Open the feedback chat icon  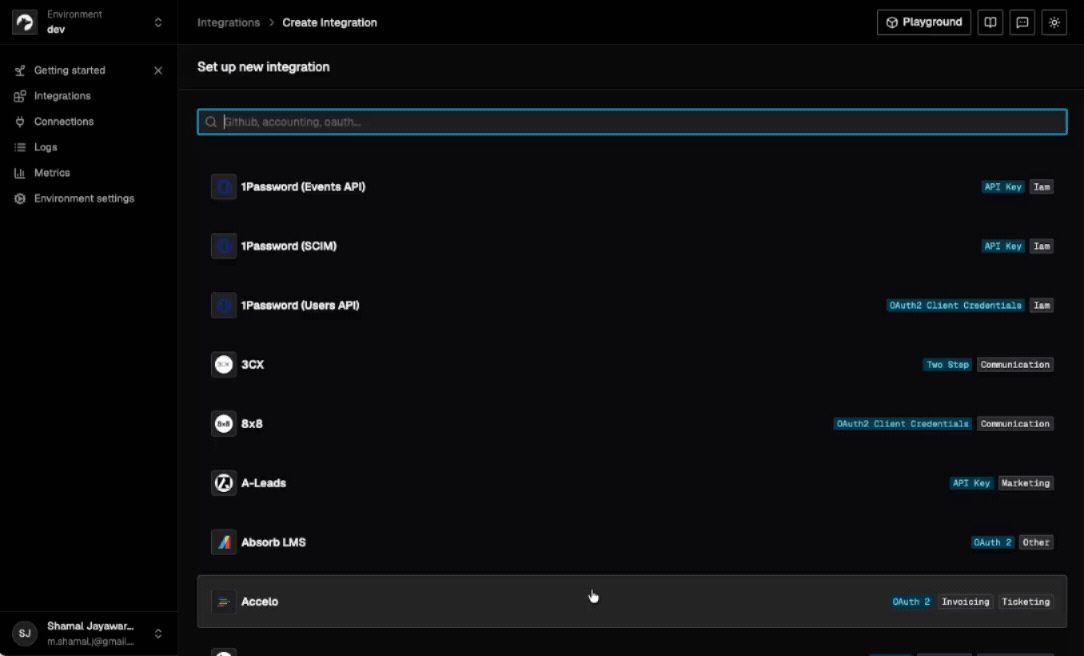coord(1022,22)
